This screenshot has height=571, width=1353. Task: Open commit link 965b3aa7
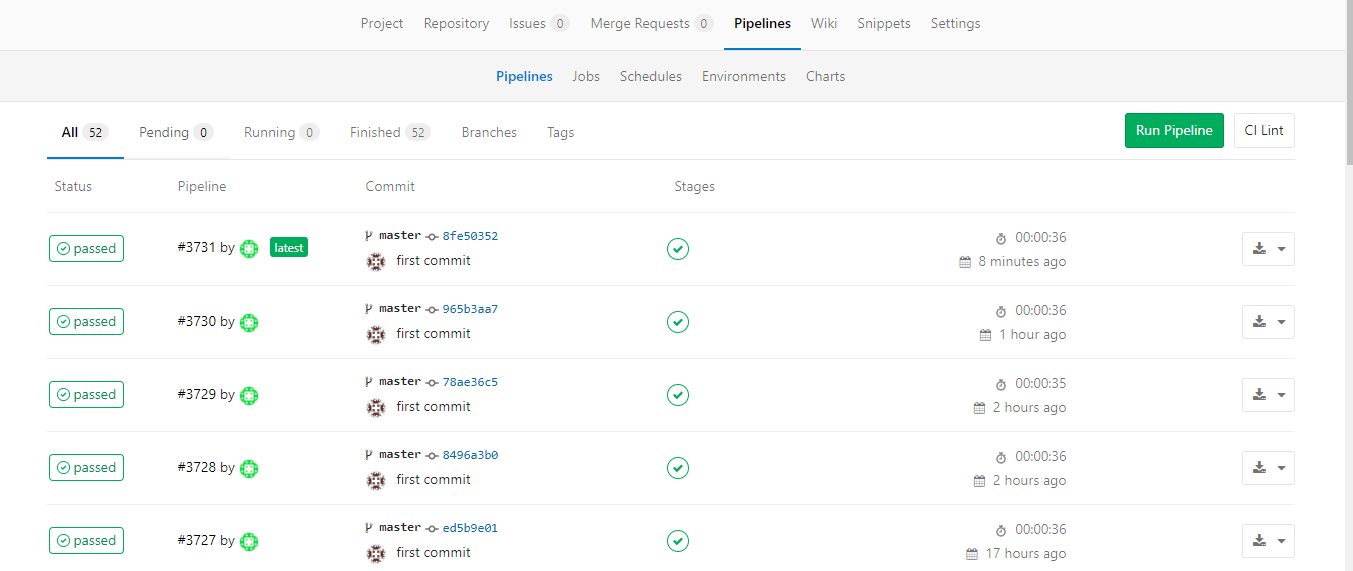coord(470,309)
